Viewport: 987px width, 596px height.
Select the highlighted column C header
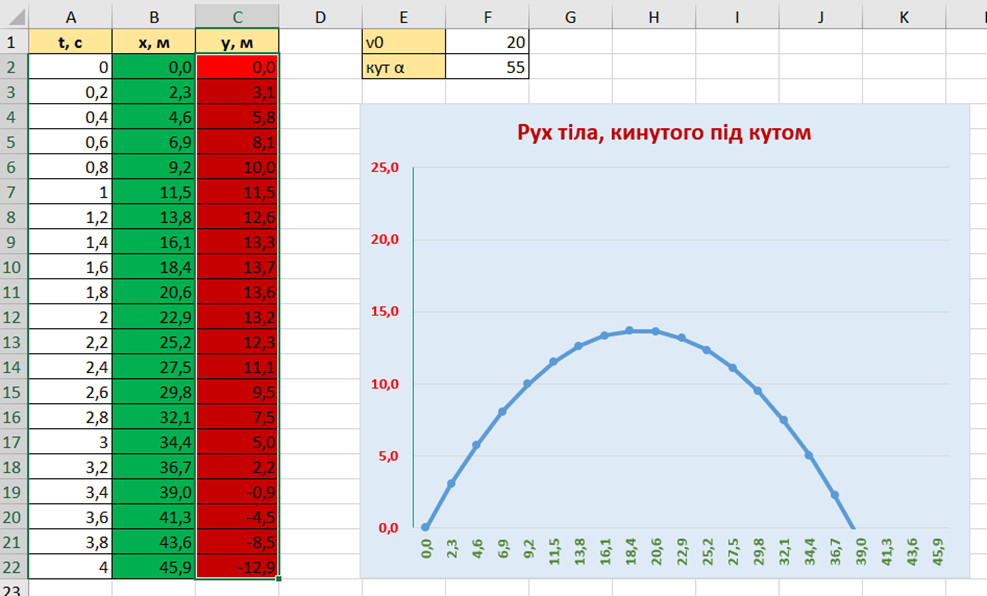pyautogui.click(x=237, y=16)
